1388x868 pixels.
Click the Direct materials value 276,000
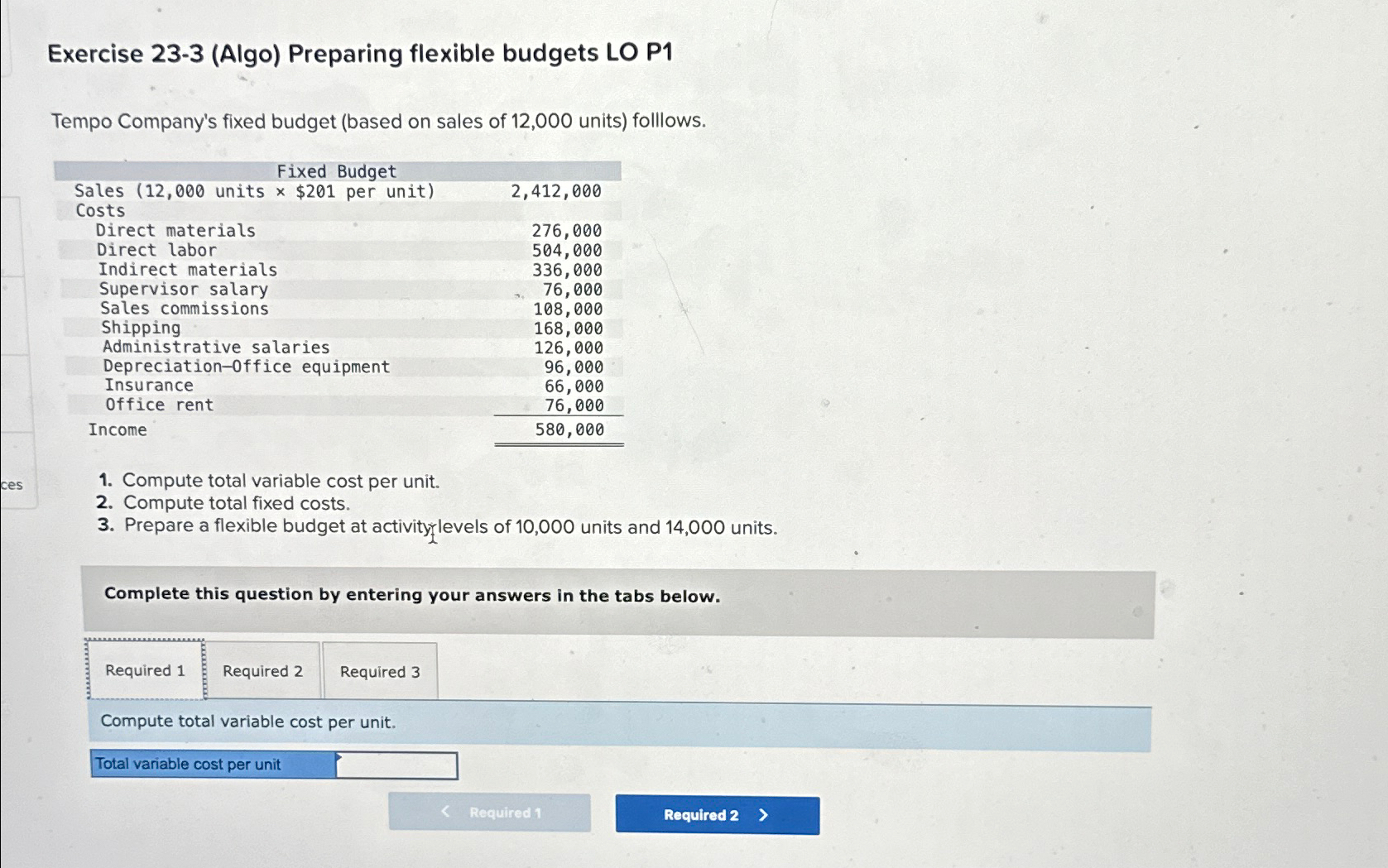pyautogui.click(x=567, y=231)
